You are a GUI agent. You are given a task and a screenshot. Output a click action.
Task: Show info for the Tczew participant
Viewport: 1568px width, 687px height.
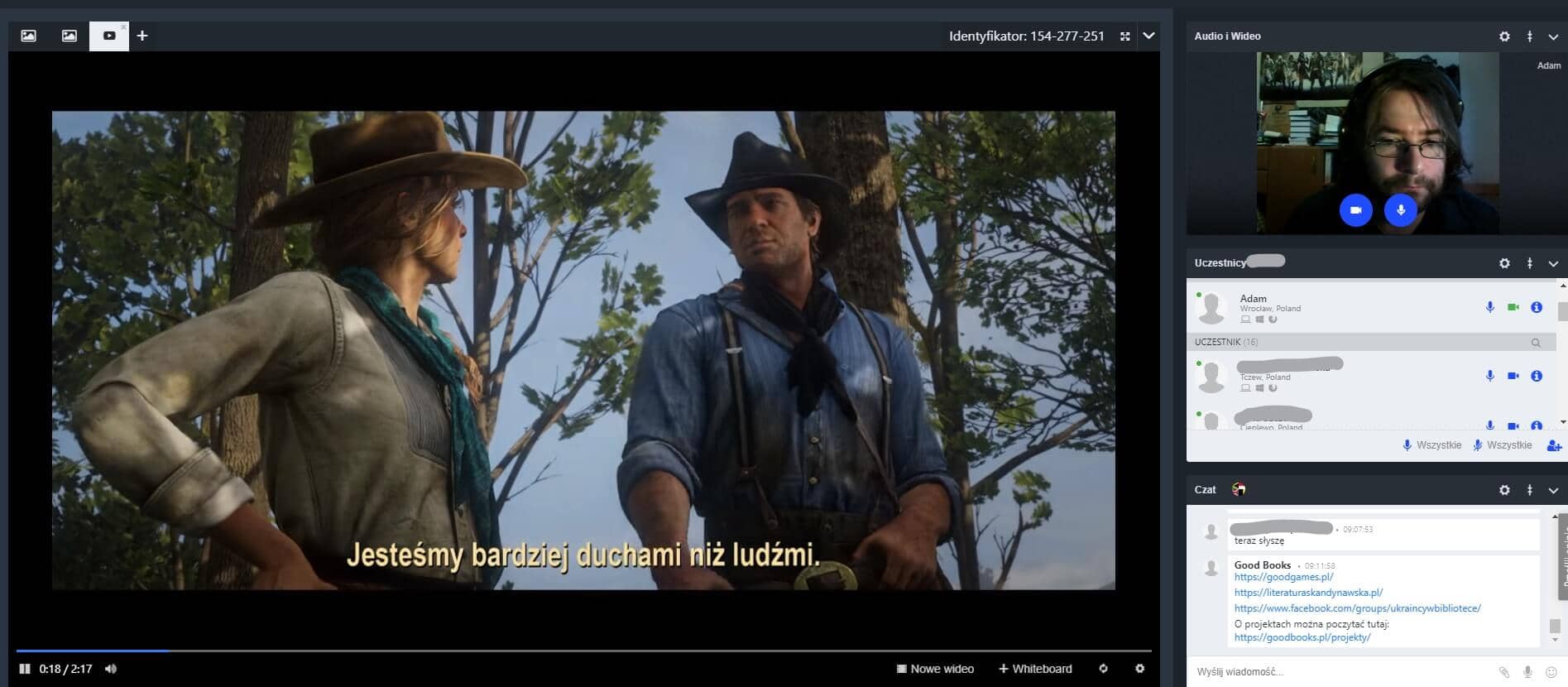1537,376
